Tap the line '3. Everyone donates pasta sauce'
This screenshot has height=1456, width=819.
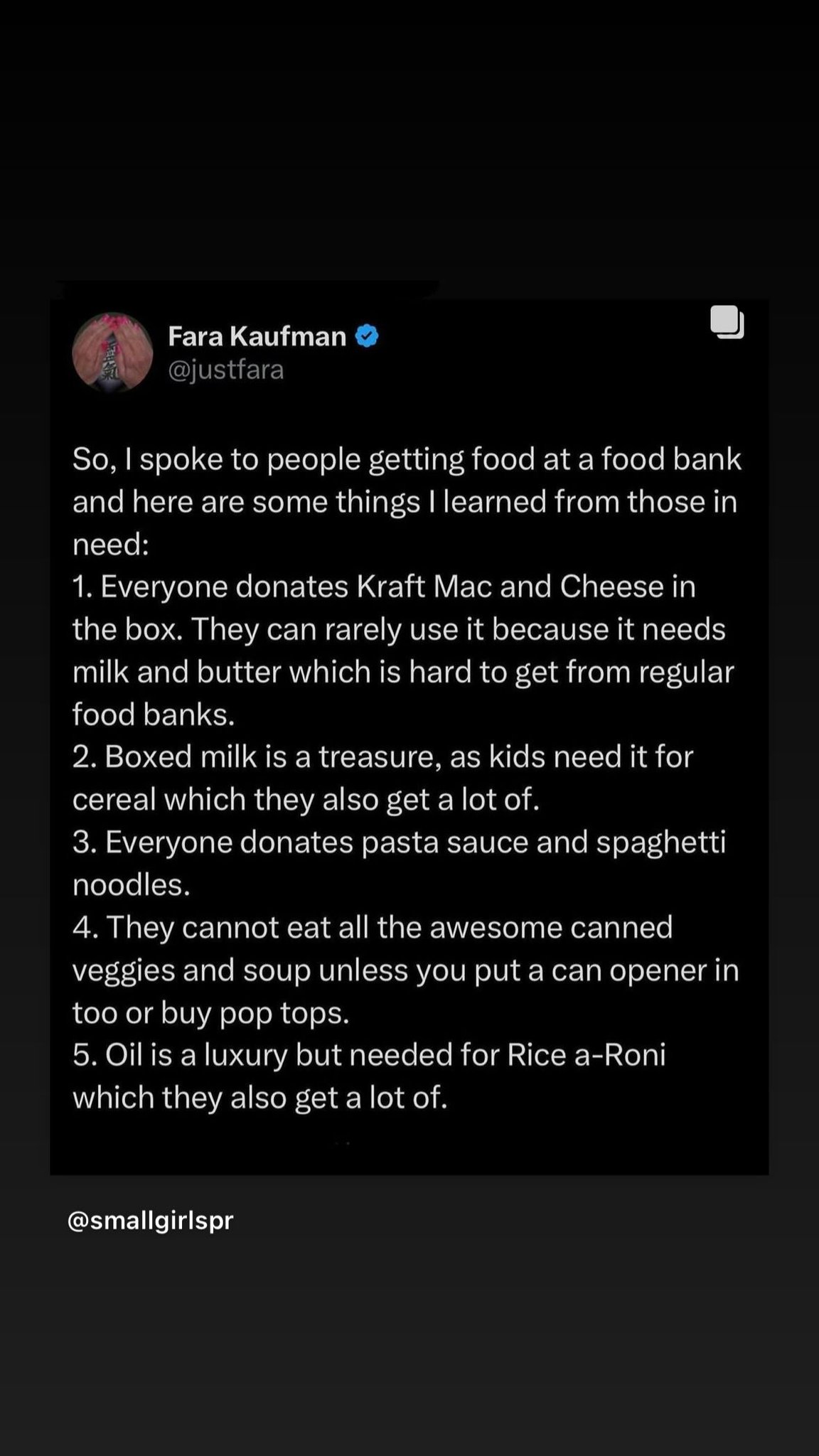coord(400,842)
